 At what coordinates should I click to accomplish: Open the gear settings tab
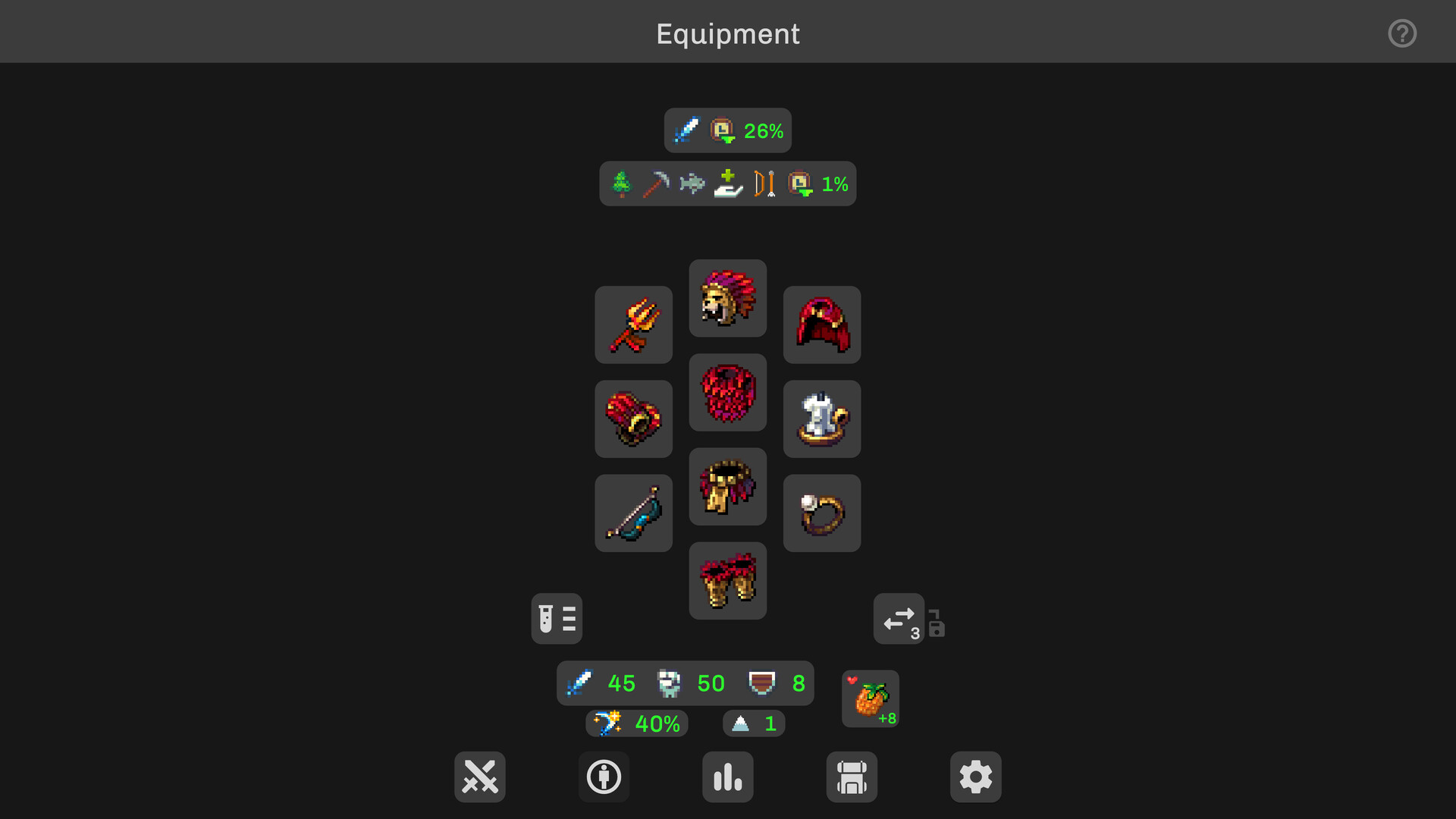pos(975,777)
